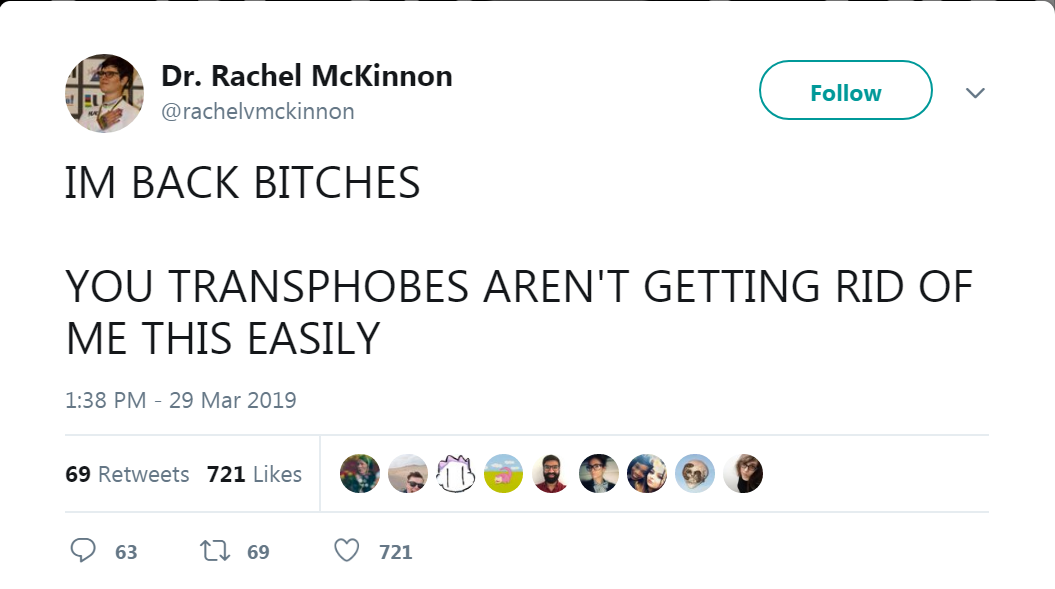Click the tweet text starting with IM BACK
Screen dimensions: 1055x589
[243, 184]
